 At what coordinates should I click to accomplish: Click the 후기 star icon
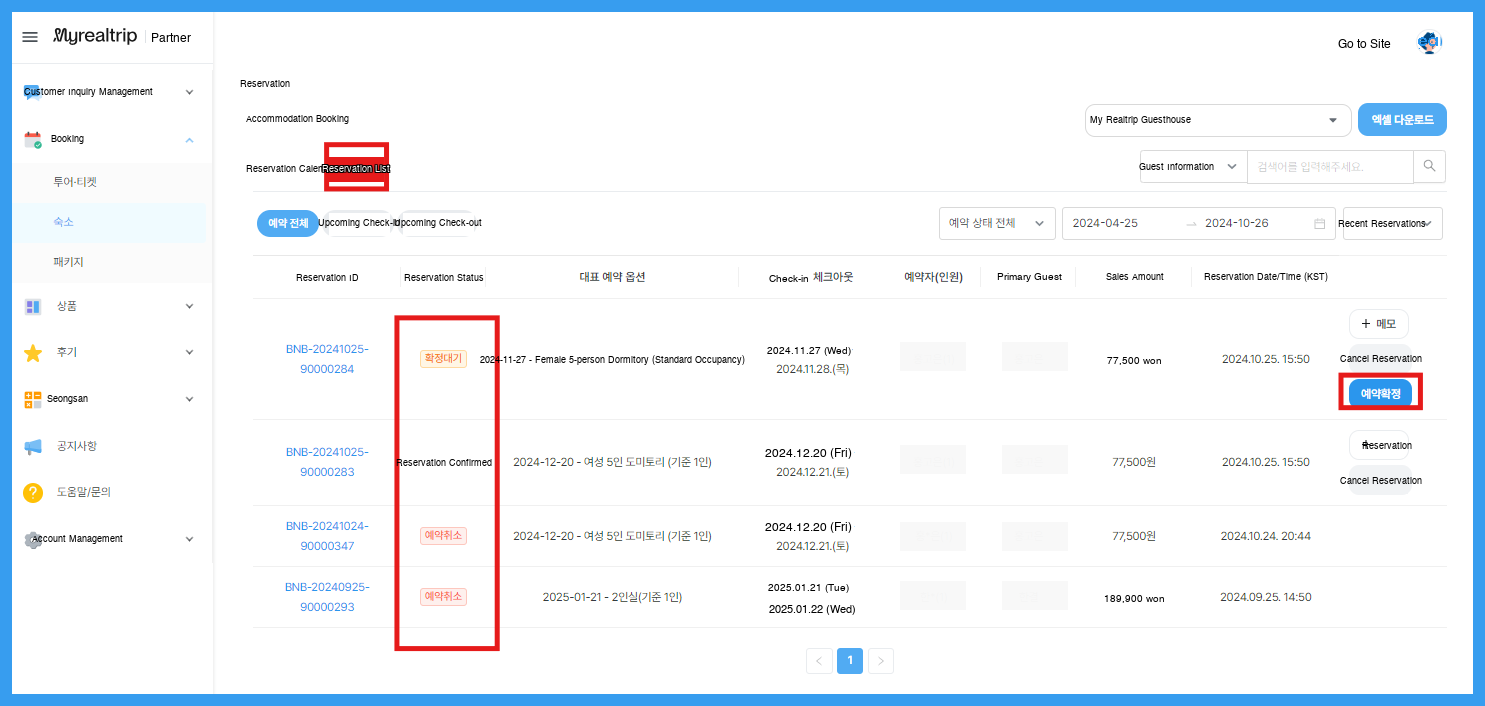pos(33,353)
